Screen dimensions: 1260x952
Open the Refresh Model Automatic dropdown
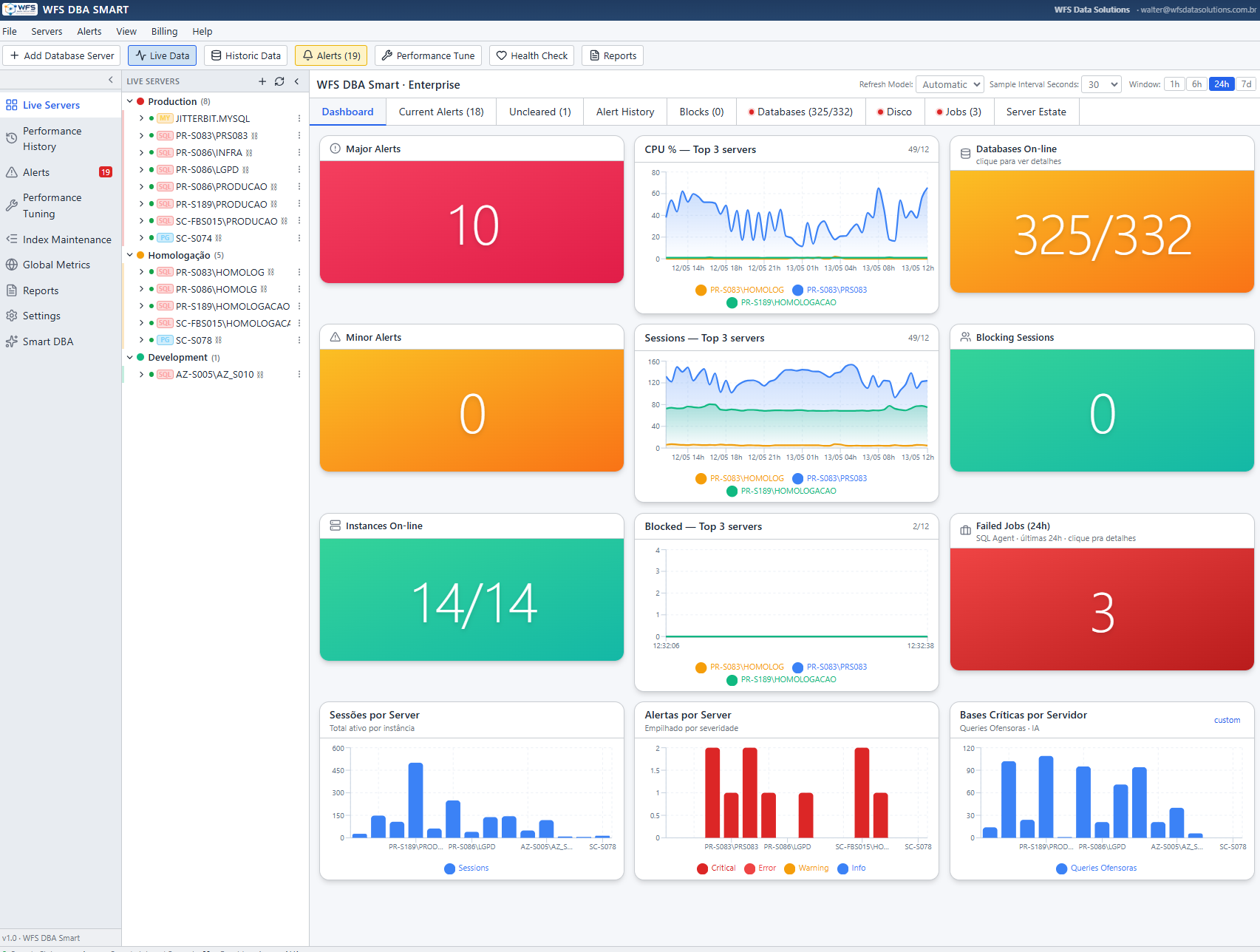click(950, 84)
